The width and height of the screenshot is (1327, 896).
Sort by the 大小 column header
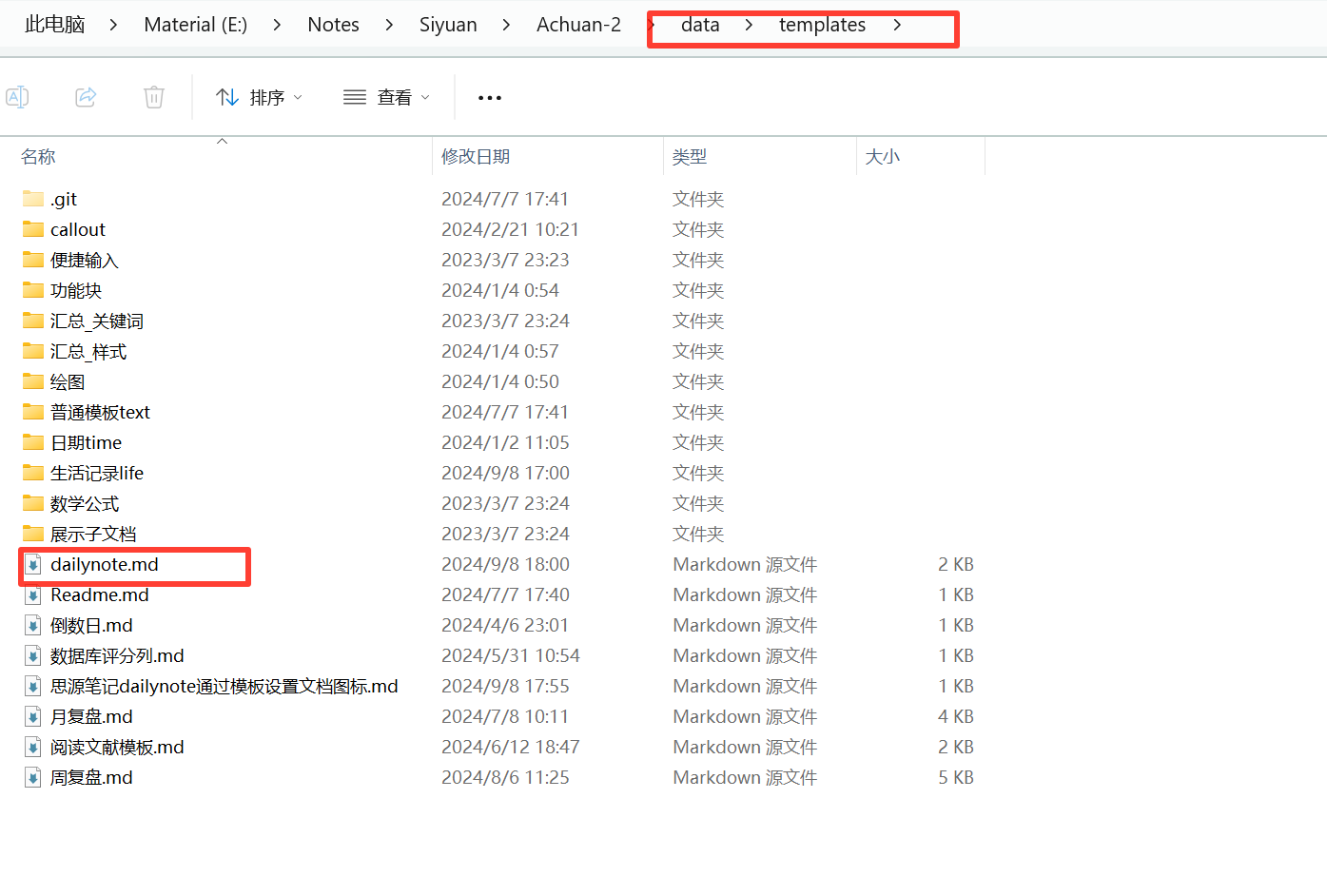pyautogui.click(x=883, y=157)
